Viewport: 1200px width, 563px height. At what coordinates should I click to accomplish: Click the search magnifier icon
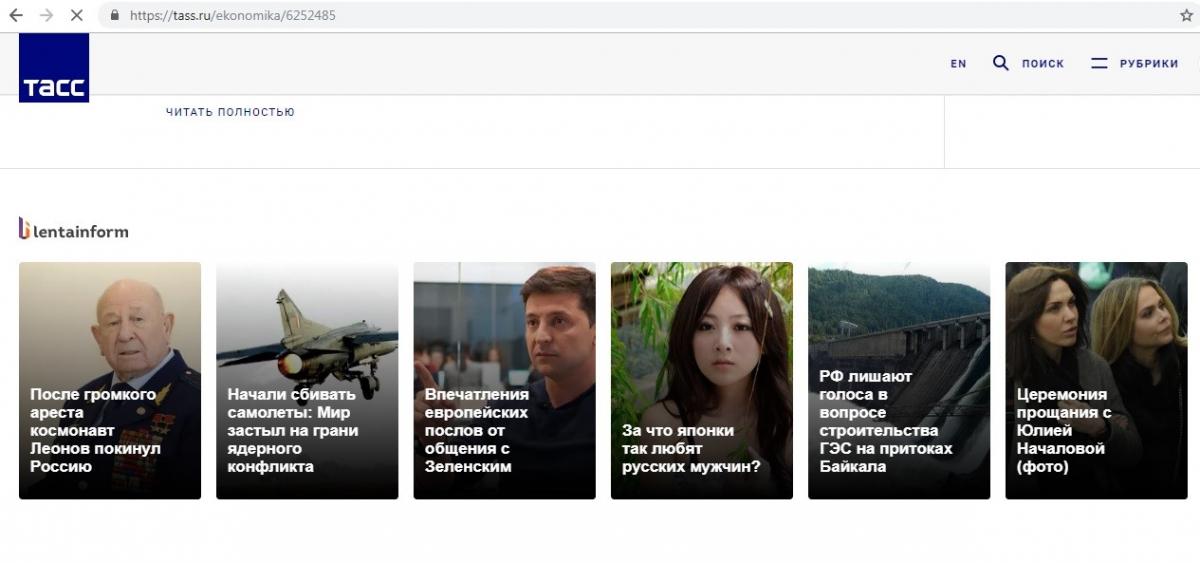click(1000, 63)
